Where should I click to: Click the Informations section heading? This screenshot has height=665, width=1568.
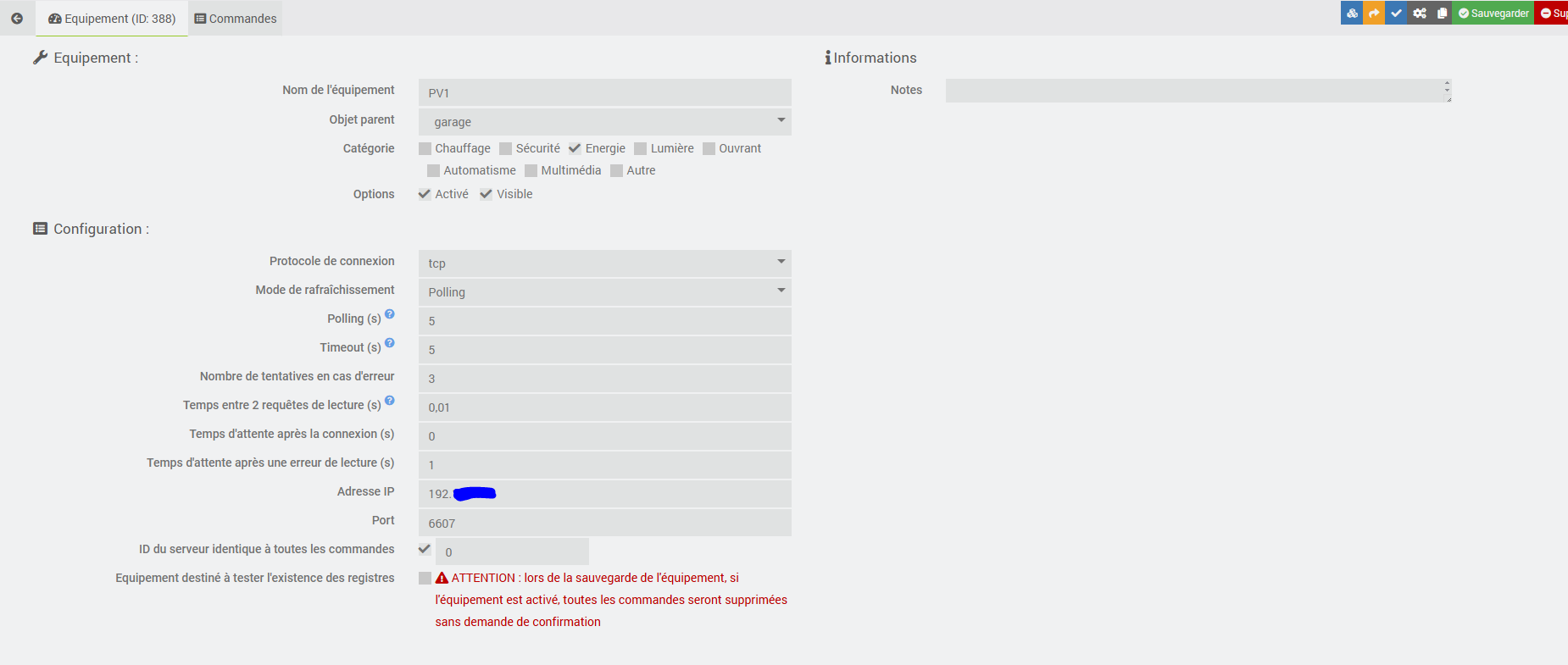(870, 58)
